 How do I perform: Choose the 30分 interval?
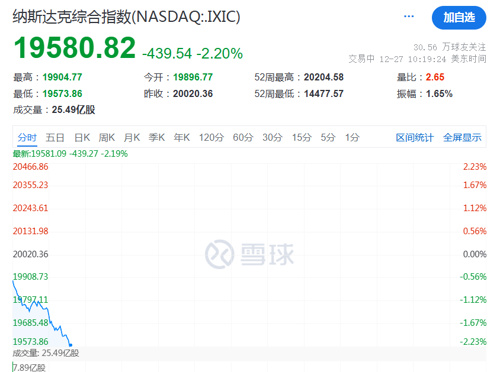click(x=272, y=137)
